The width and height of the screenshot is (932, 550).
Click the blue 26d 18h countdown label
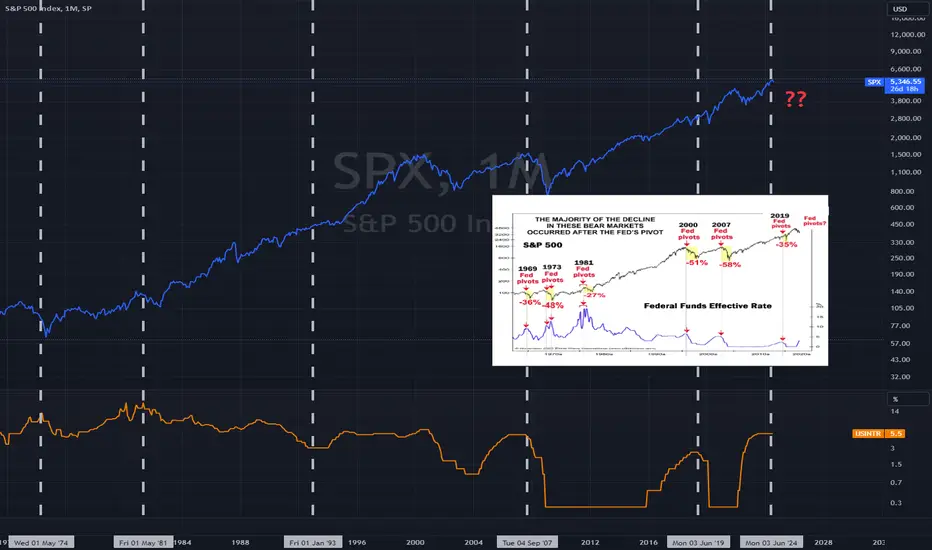pyautogui.click(x=905, y=89)
